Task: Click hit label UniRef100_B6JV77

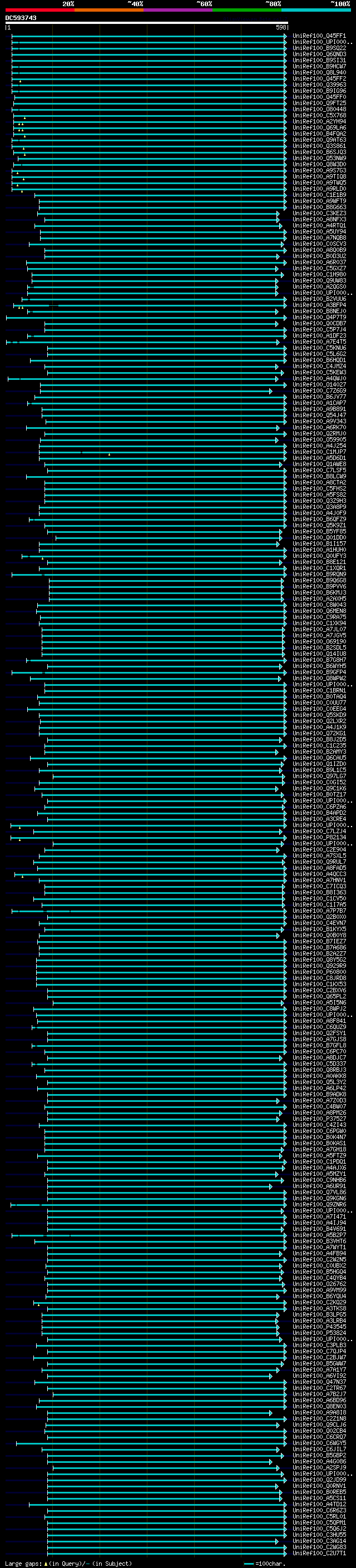Action: pos(319,397)
